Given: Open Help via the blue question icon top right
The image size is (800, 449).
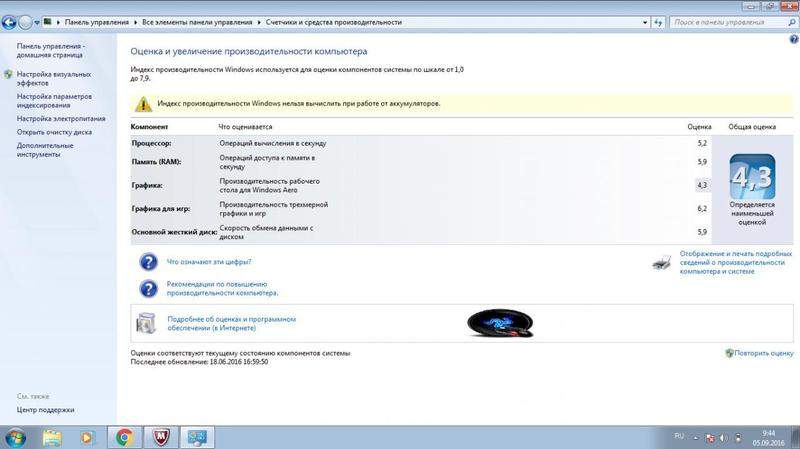Looking at the screenshot, I should [794, 39].
